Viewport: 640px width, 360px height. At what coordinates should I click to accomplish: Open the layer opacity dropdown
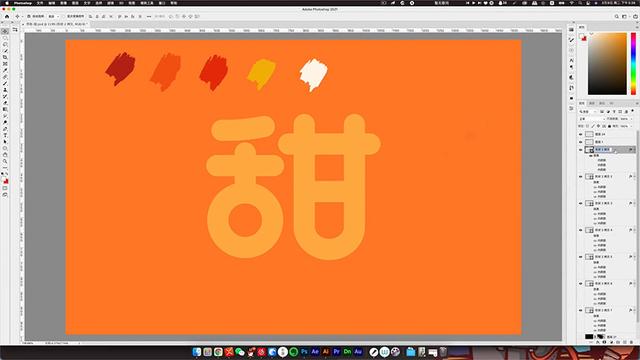625,119
